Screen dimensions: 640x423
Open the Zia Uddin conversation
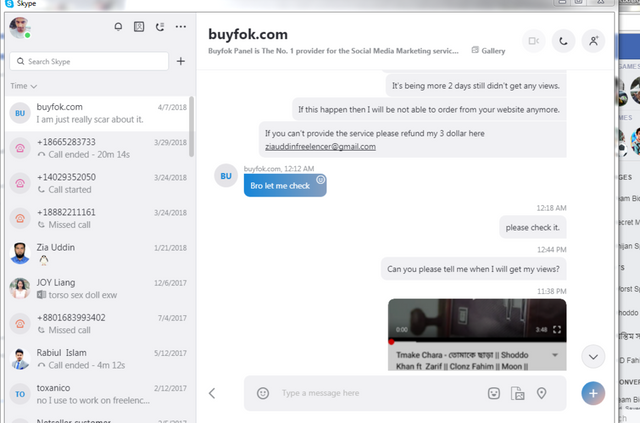98,254
